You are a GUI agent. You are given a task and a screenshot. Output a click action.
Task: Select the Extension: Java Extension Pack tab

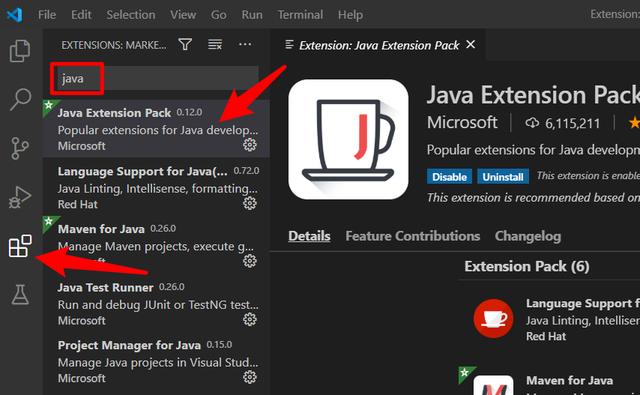pos(378,45)
